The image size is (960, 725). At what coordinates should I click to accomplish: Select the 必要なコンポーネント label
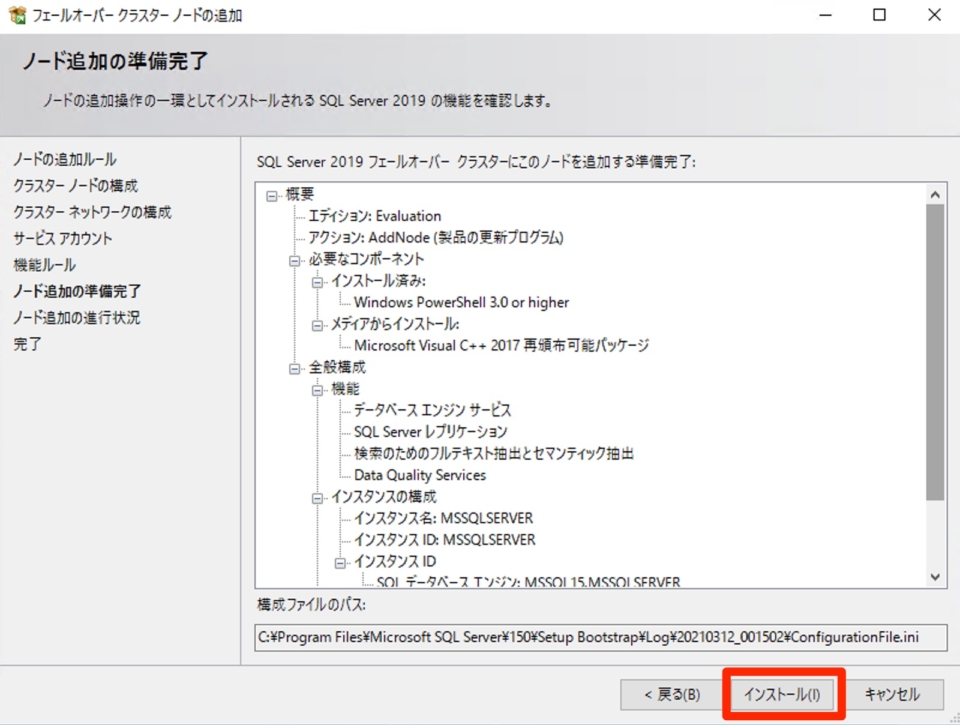366,259
